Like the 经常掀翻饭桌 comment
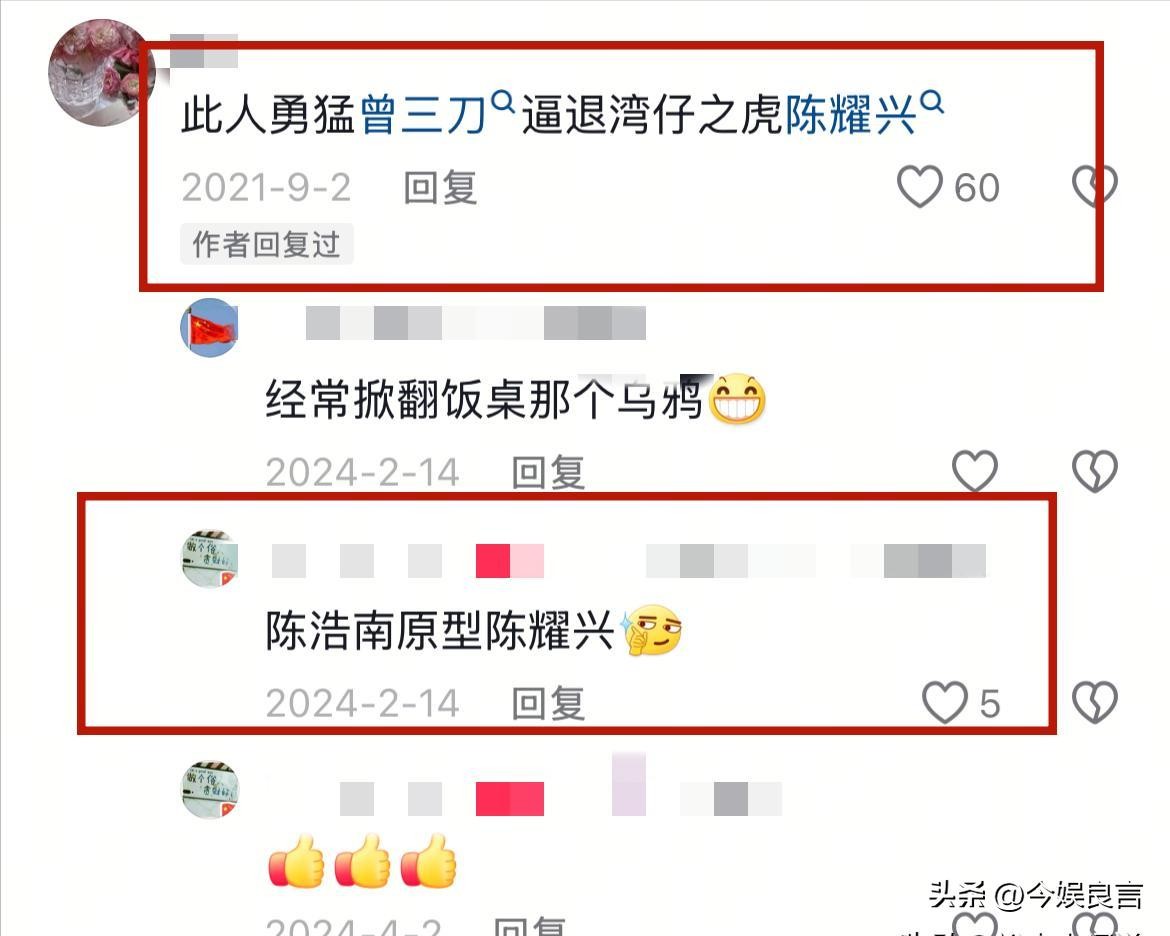The image size is (1170, 936). [x=975, y=471]
